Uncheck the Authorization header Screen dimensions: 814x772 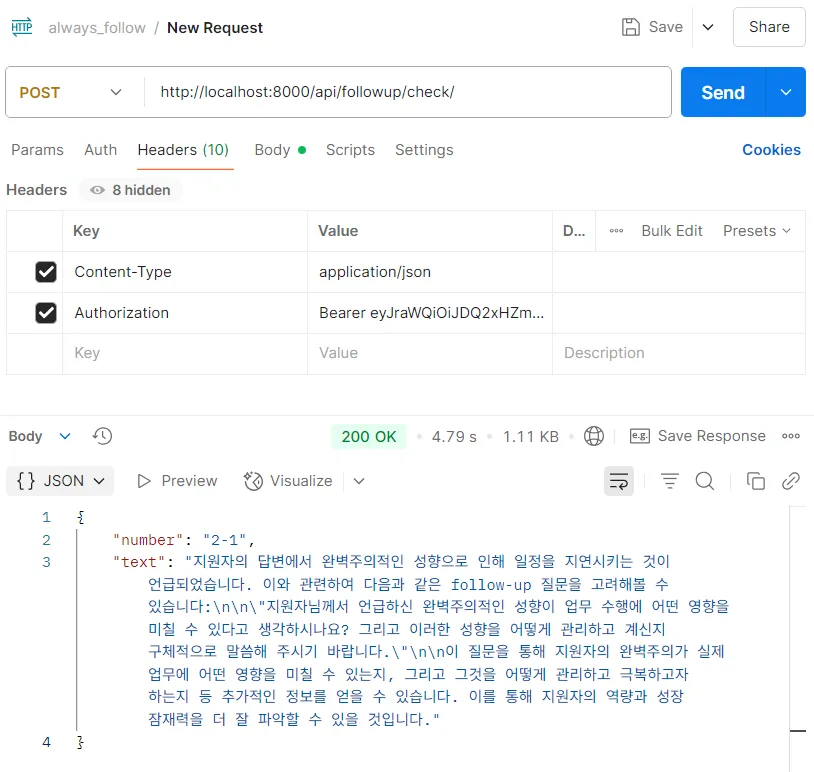point(46,313)
